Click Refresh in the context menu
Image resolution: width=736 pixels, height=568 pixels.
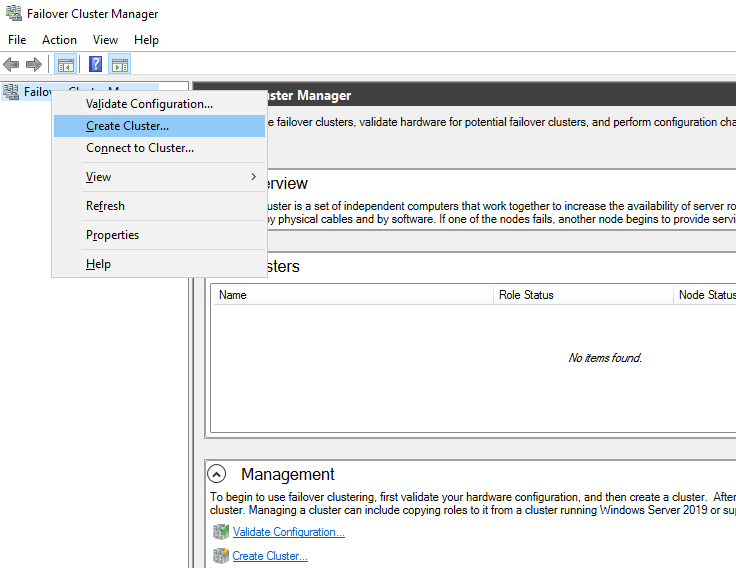click(x=160, y=206)
